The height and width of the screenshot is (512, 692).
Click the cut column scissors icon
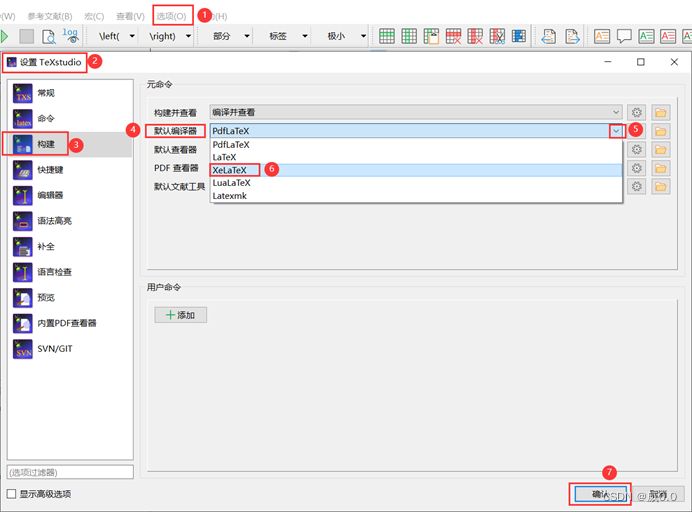497,36
